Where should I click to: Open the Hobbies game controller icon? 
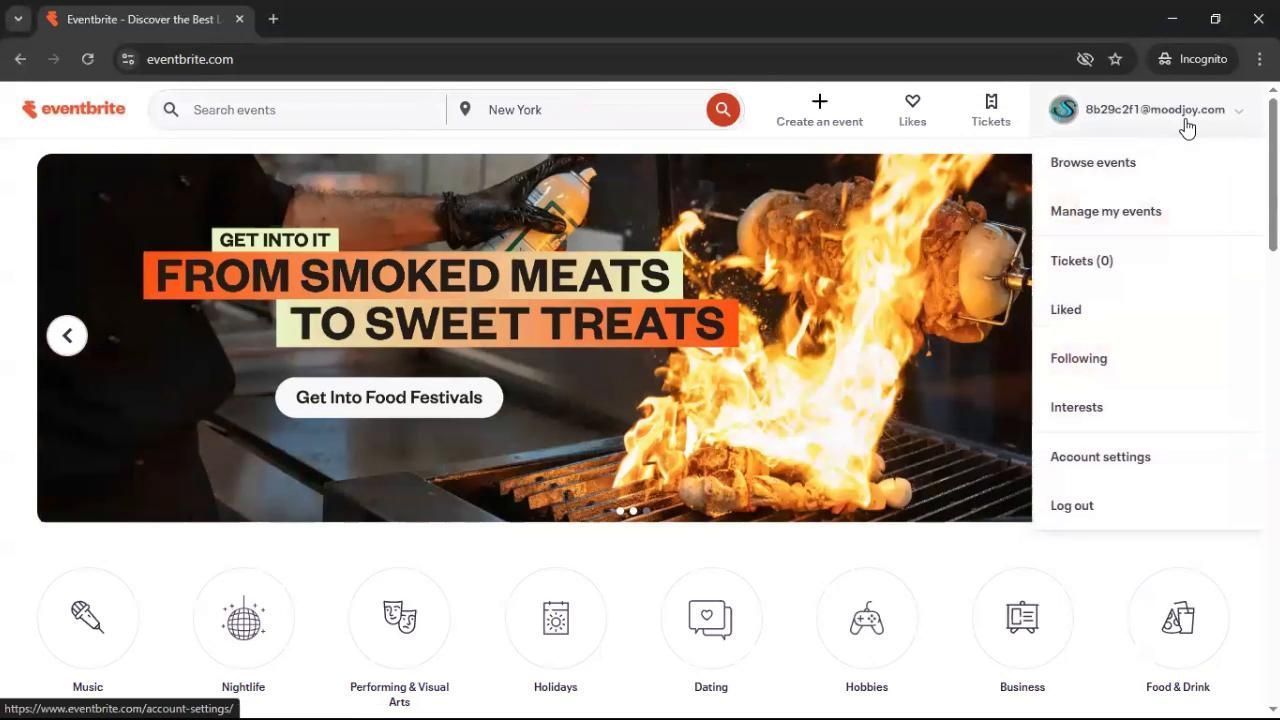tap(866, 618)
